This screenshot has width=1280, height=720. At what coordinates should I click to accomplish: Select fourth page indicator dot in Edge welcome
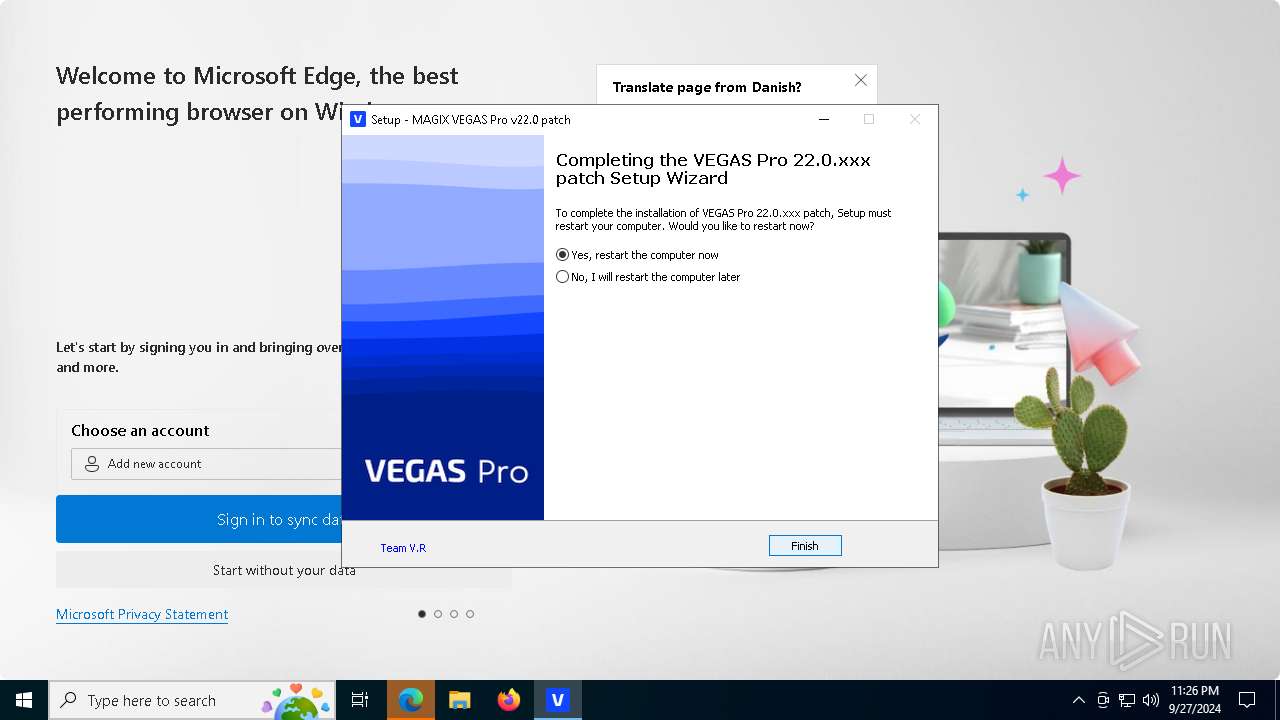(470, 614)
